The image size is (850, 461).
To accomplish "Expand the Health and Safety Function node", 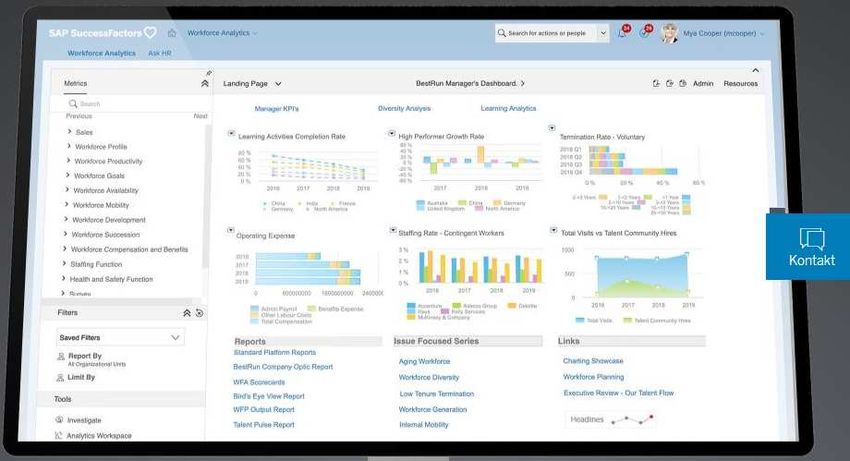I will 64,279.
